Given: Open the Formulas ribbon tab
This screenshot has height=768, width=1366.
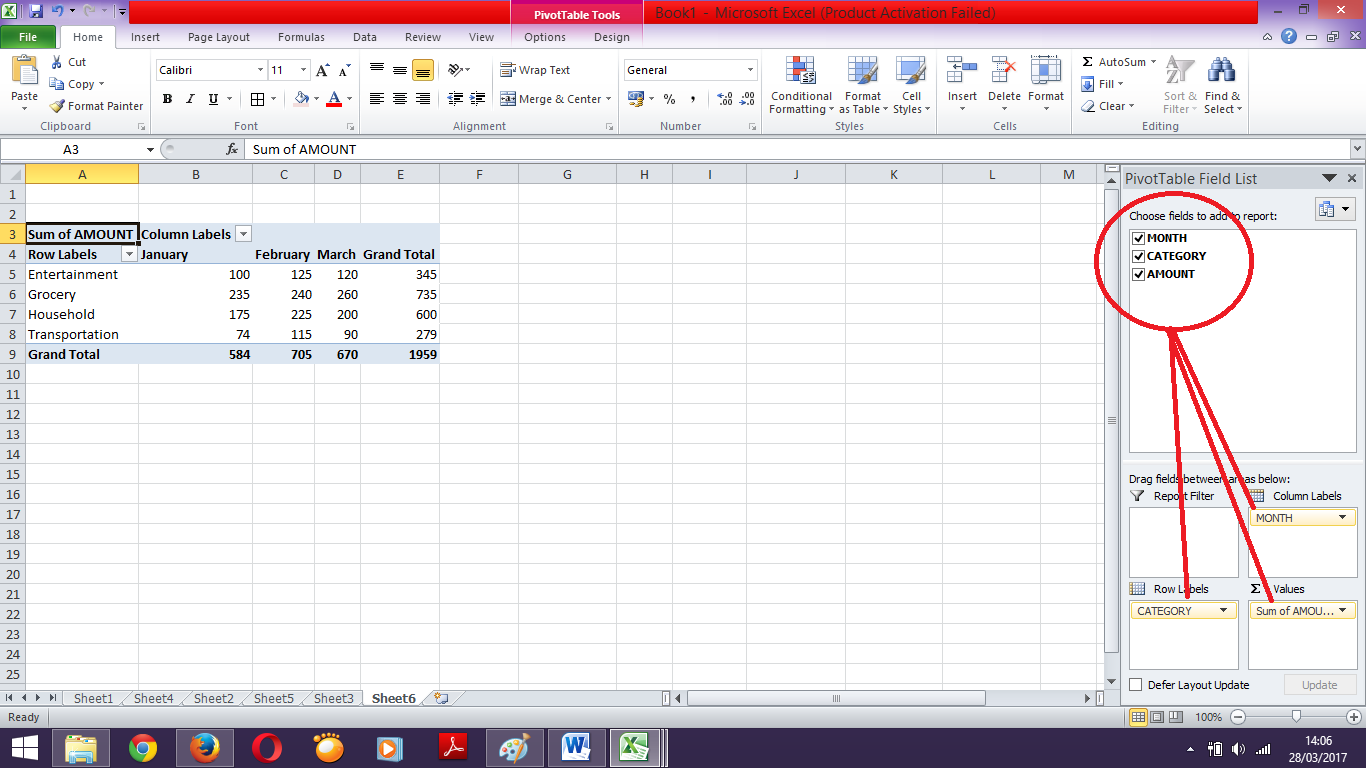Looking at the screenshot, I should [301, 37].
